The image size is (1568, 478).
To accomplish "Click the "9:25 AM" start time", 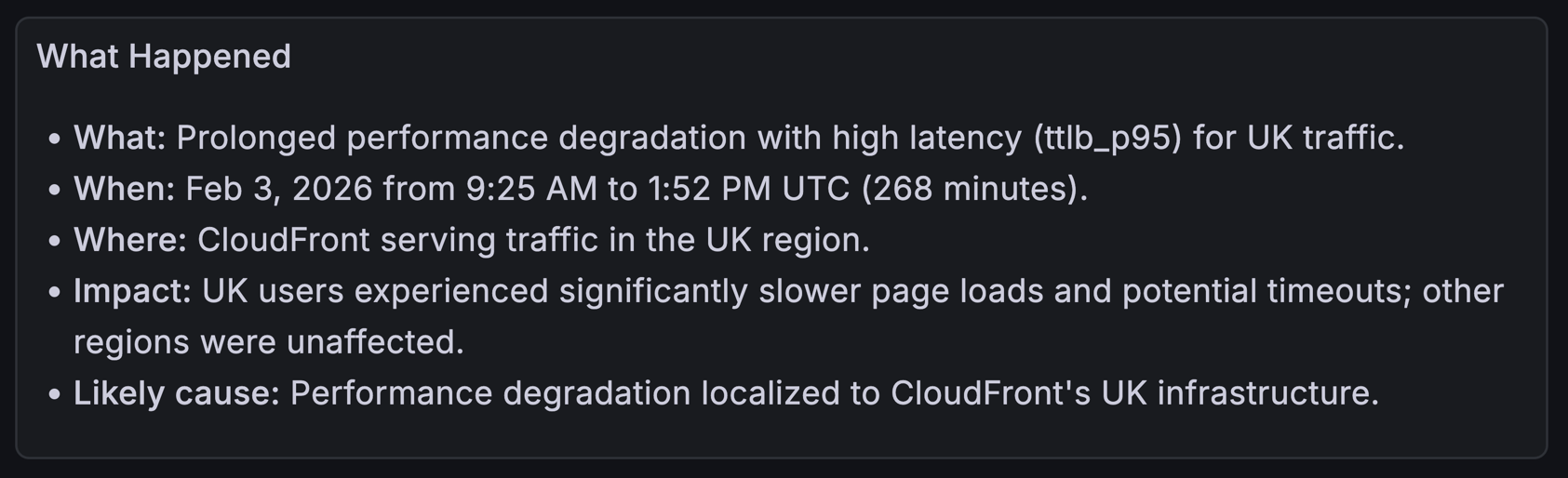I will point(531,189).
